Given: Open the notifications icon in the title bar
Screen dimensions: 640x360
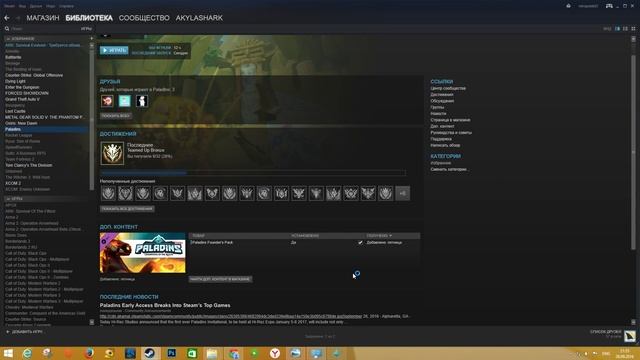Looking at the screenshot, I should point(569,6).
